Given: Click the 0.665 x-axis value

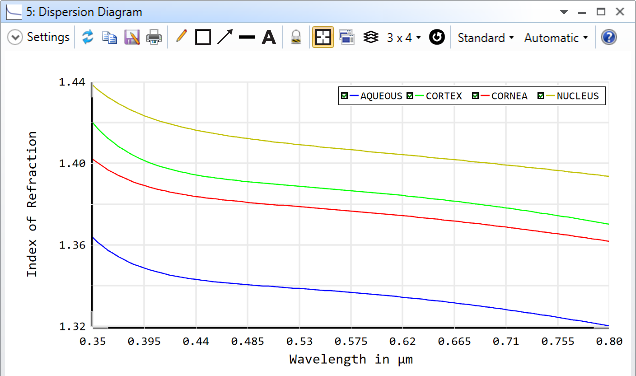Looking at the screenshot, I should (x=454, y=342).
